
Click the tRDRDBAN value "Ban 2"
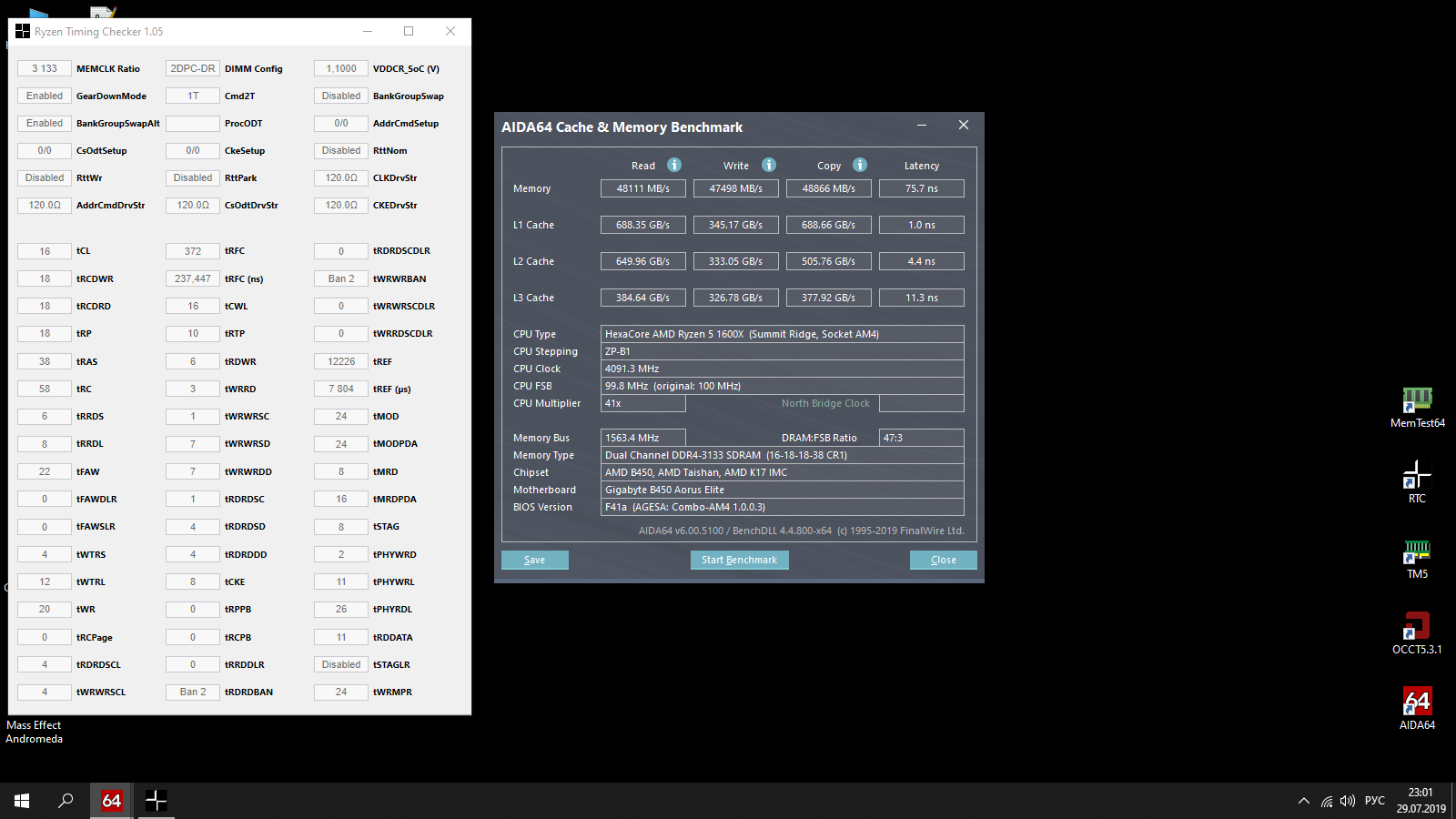193,692
